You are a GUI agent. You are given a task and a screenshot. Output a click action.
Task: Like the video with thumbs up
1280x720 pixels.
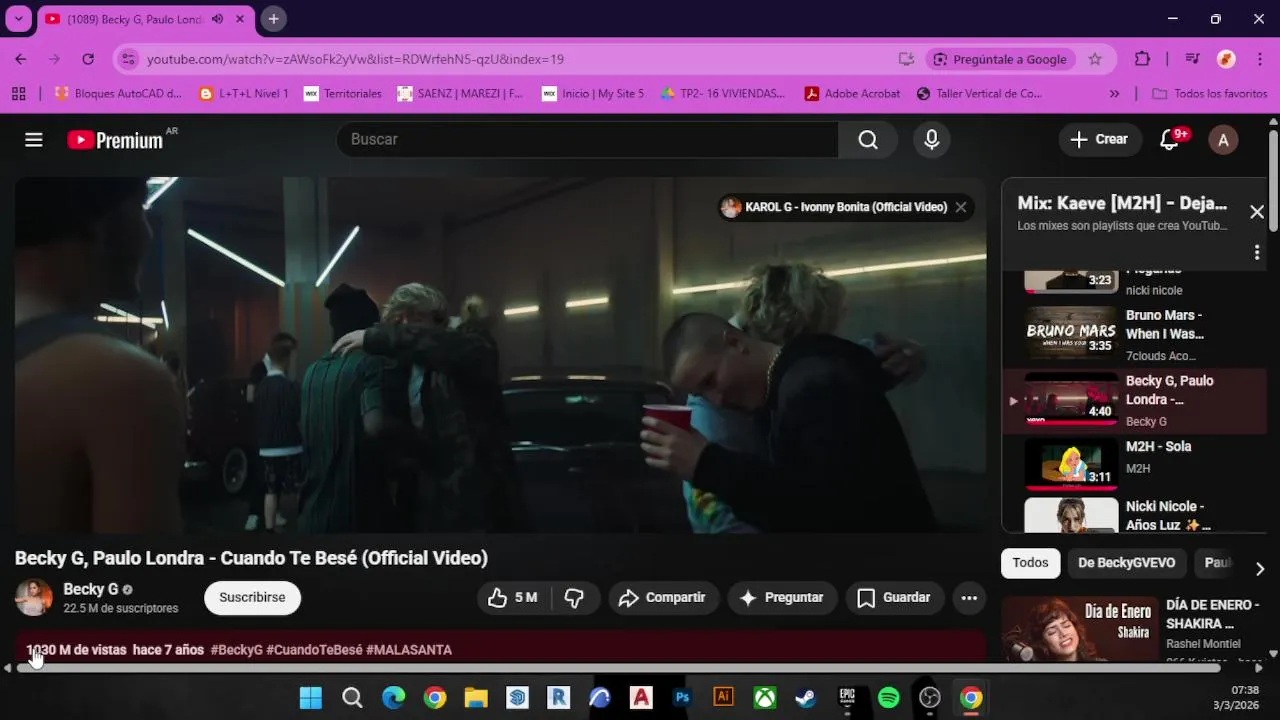514,598
